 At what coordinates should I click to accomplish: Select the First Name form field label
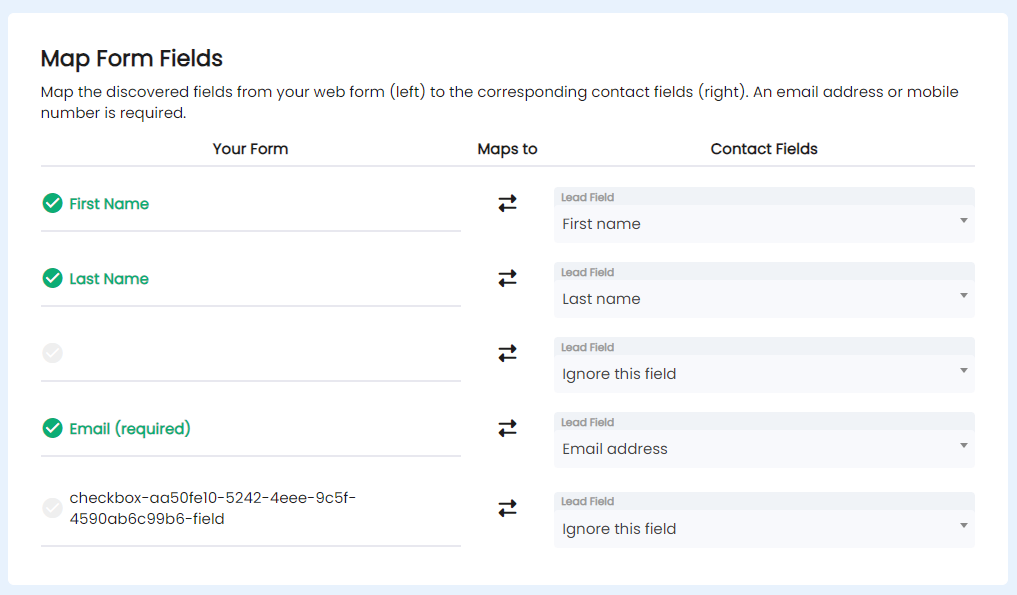click(x=109, y=204)
